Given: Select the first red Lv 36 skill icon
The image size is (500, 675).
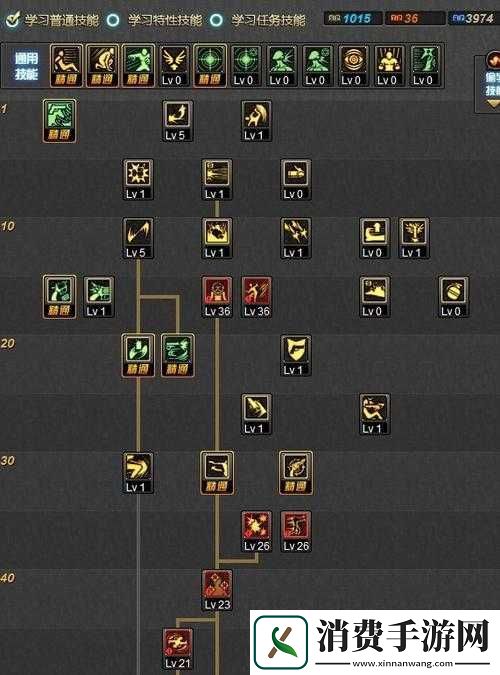Looking at the screenshot, I should [x=217, y=297].
